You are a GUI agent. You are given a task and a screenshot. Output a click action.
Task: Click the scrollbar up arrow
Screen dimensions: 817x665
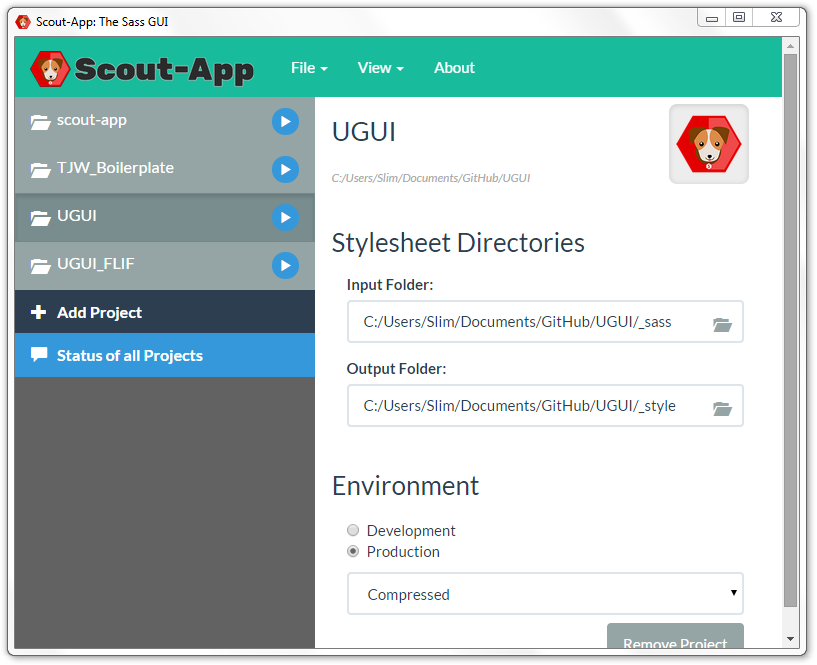coord(790,46)
